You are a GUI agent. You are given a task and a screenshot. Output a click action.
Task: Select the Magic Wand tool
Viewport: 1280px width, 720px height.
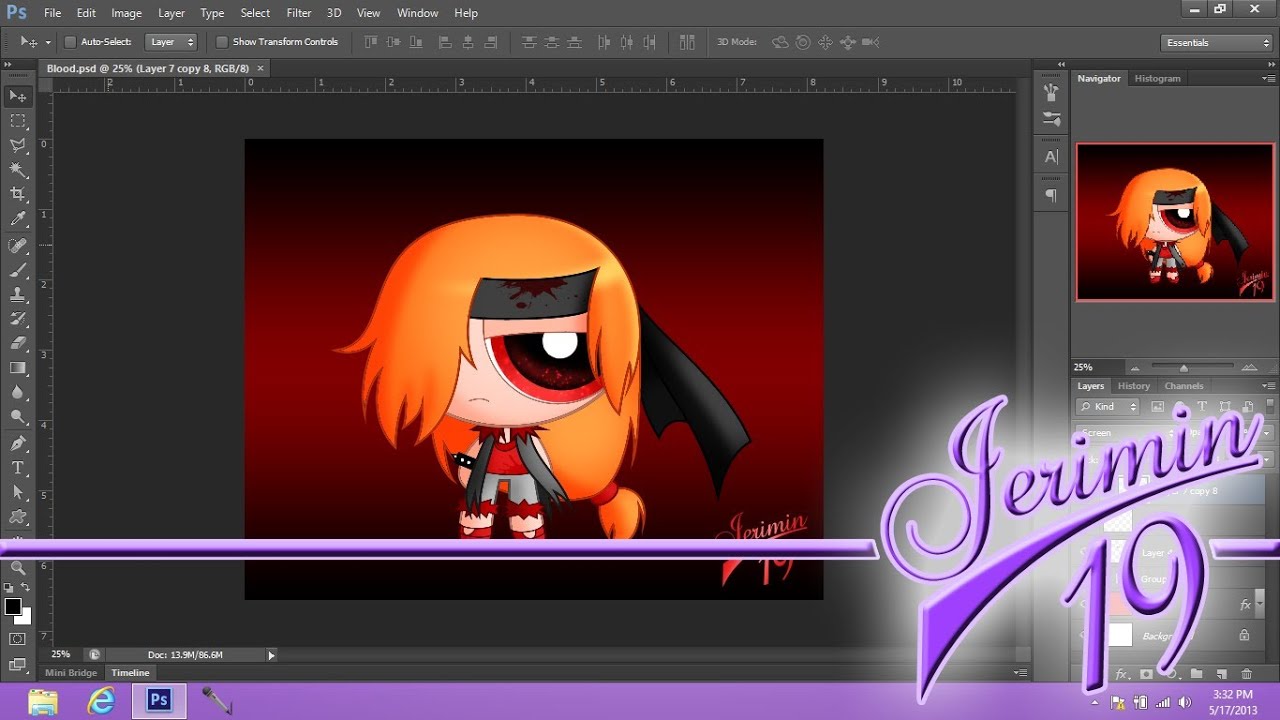click(x=18, y=170)
